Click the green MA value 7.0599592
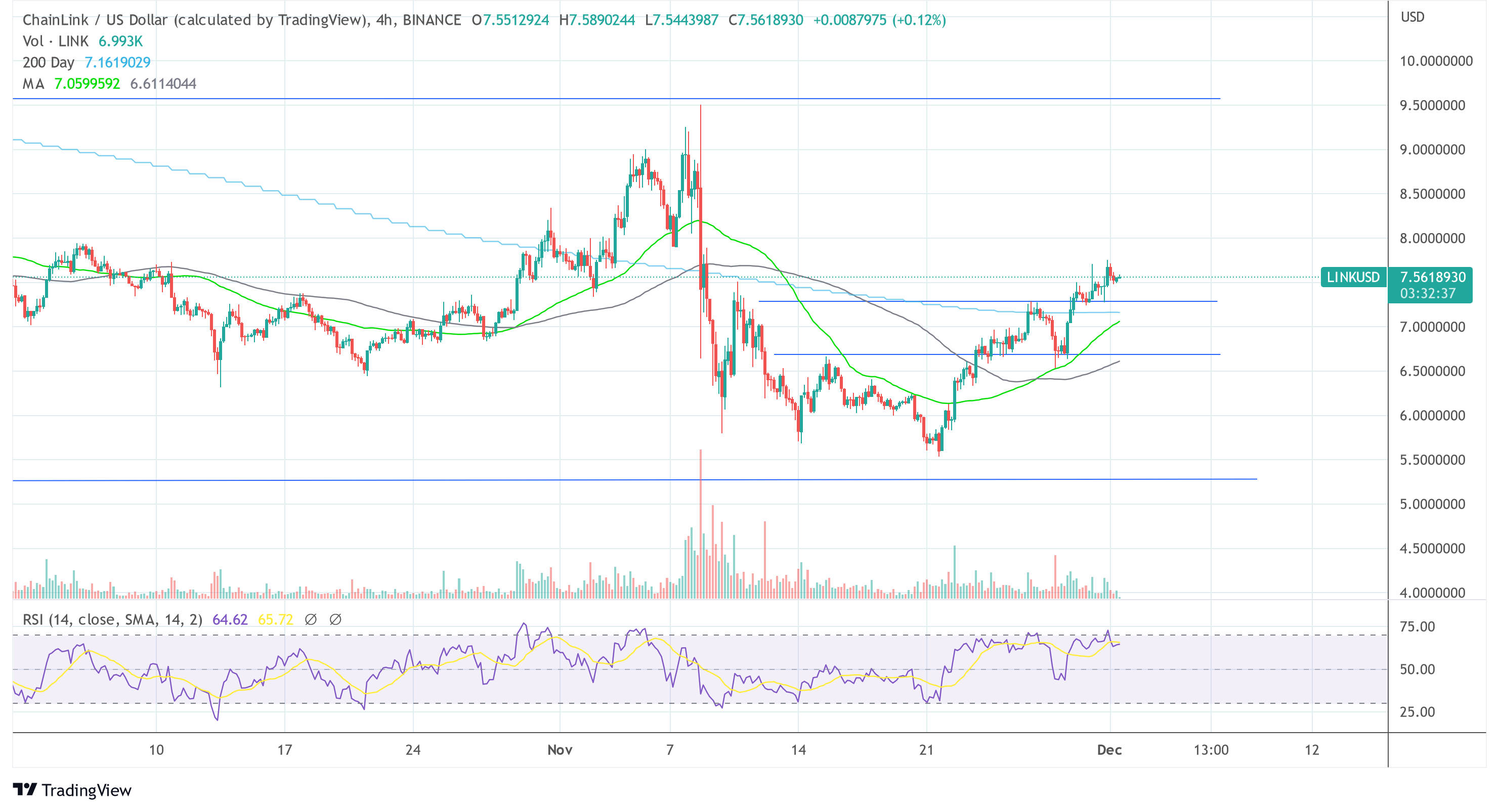The height and width of the screenshot is (812, 1499). tap(88, 84)
